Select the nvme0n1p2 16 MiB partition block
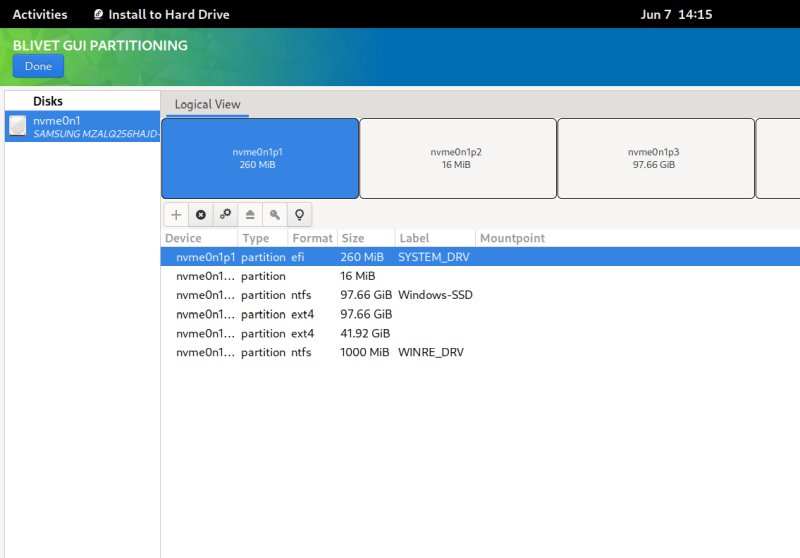The image size is (800, 558). [457, 158]
